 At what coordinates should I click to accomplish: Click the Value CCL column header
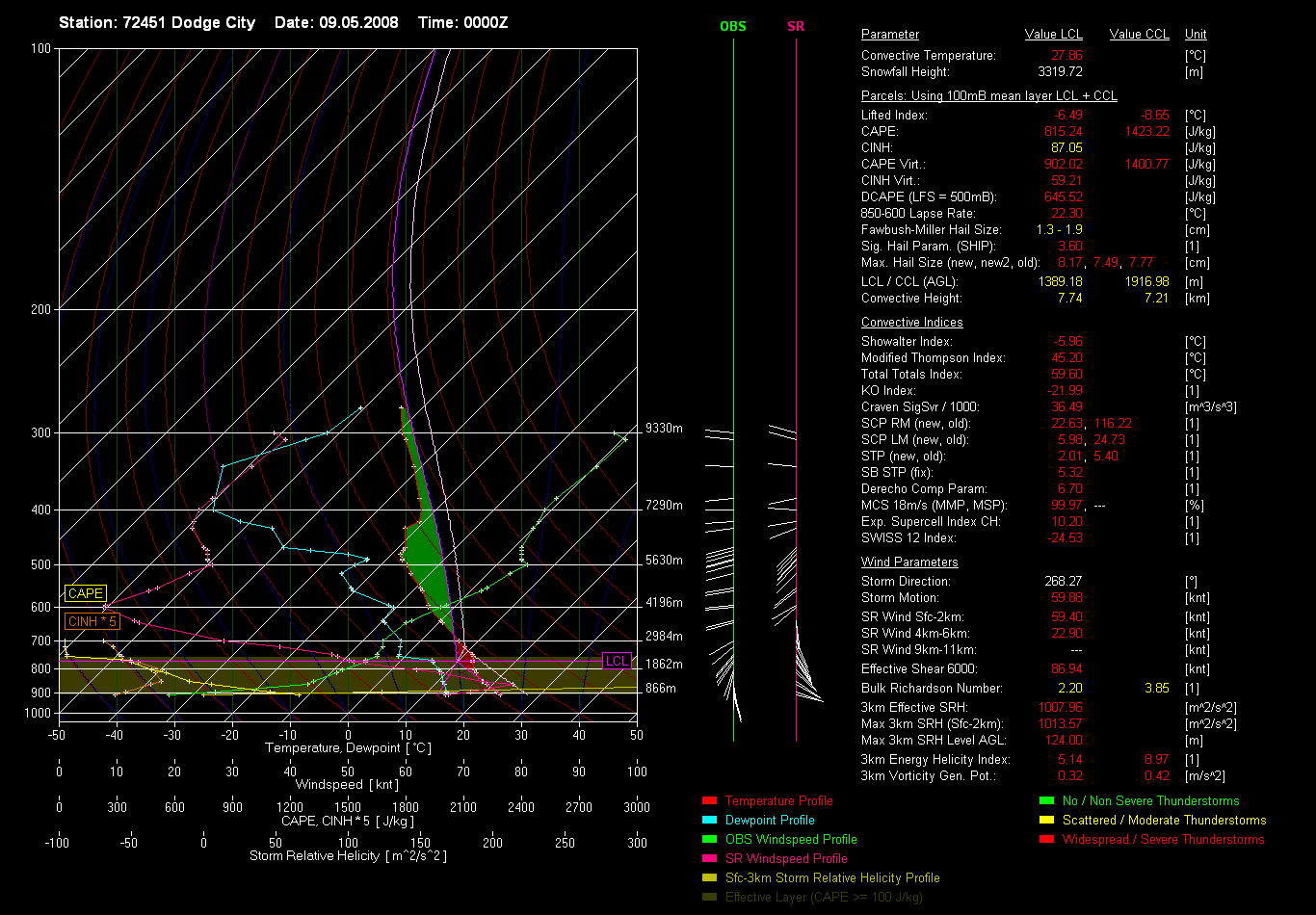pos(1139,35)
